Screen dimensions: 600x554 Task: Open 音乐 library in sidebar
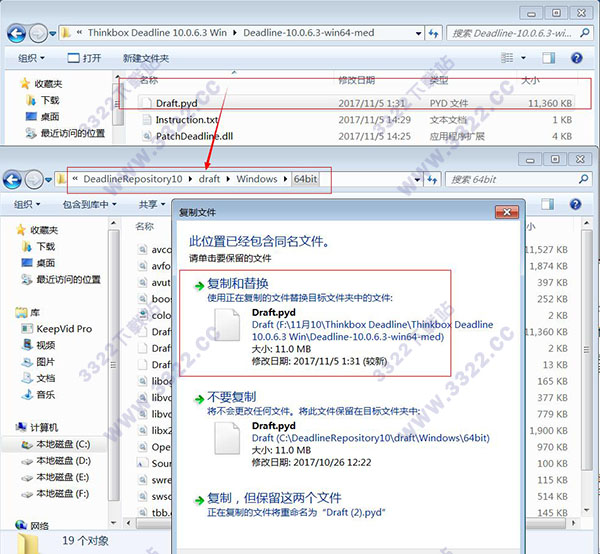tap(46, 394)
